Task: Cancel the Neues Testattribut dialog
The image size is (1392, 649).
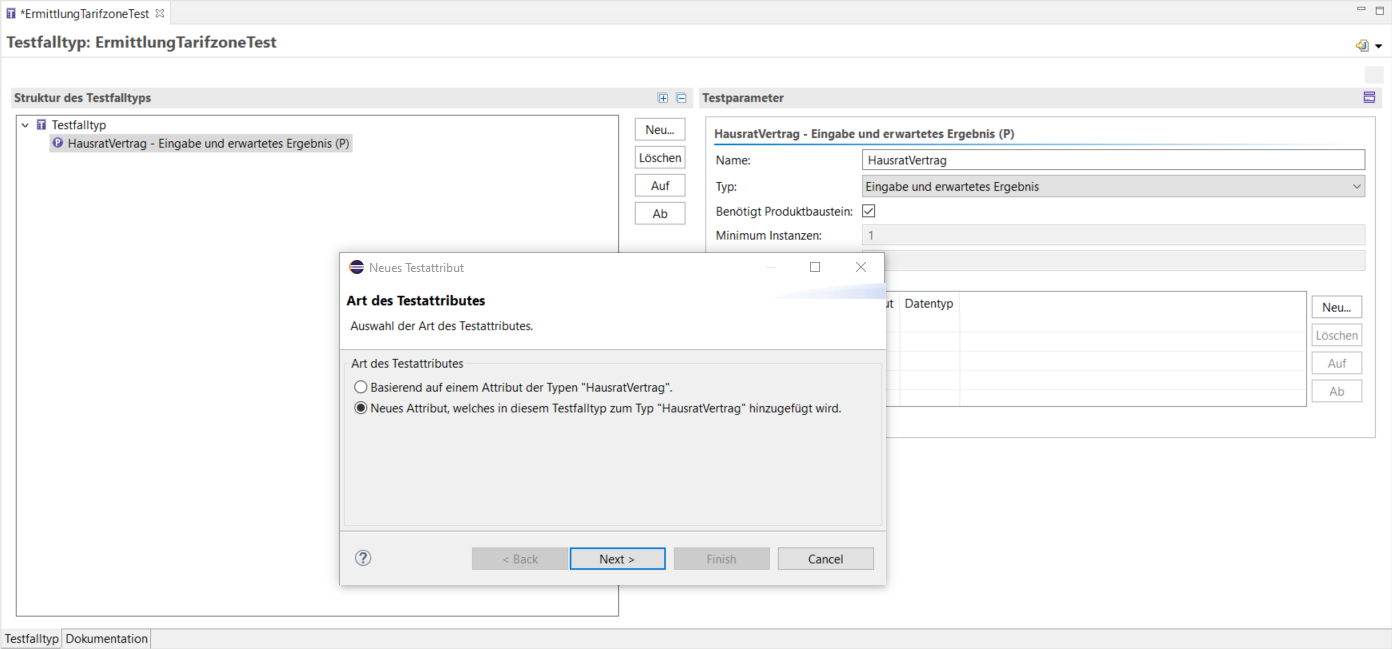Action: coord(825,559)
